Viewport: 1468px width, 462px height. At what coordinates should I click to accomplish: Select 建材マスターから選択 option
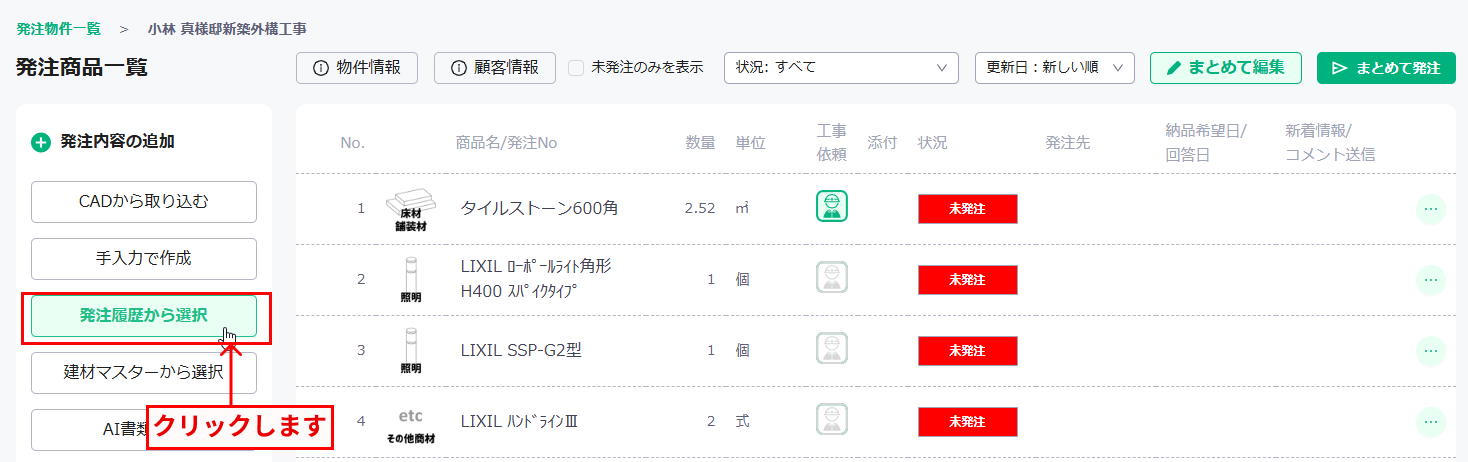point(144,373)
